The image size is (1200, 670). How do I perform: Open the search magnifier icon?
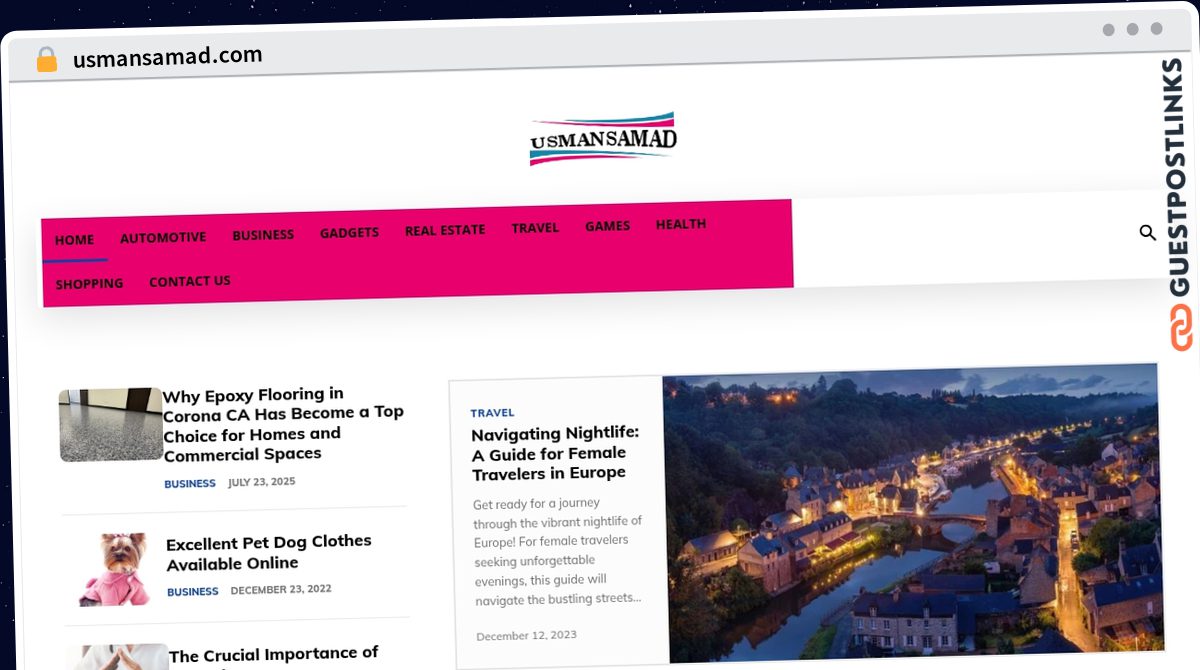[x=1147, y=233]
